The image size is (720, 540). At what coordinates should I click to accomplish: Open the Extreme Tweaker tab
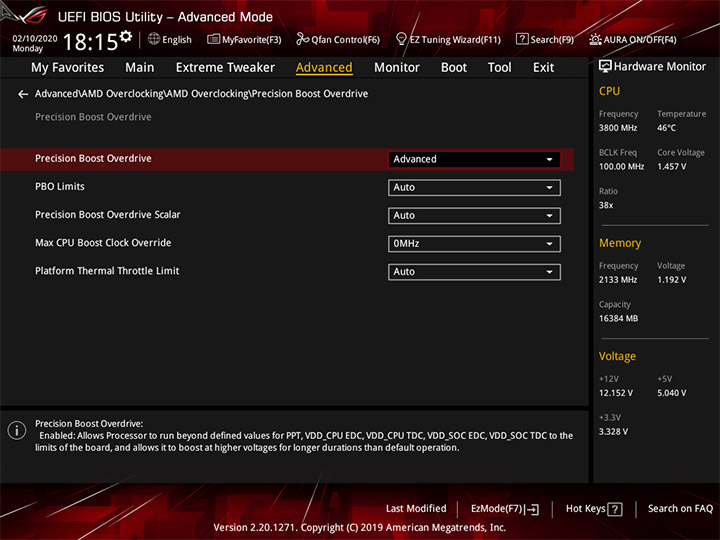point(225,68)
